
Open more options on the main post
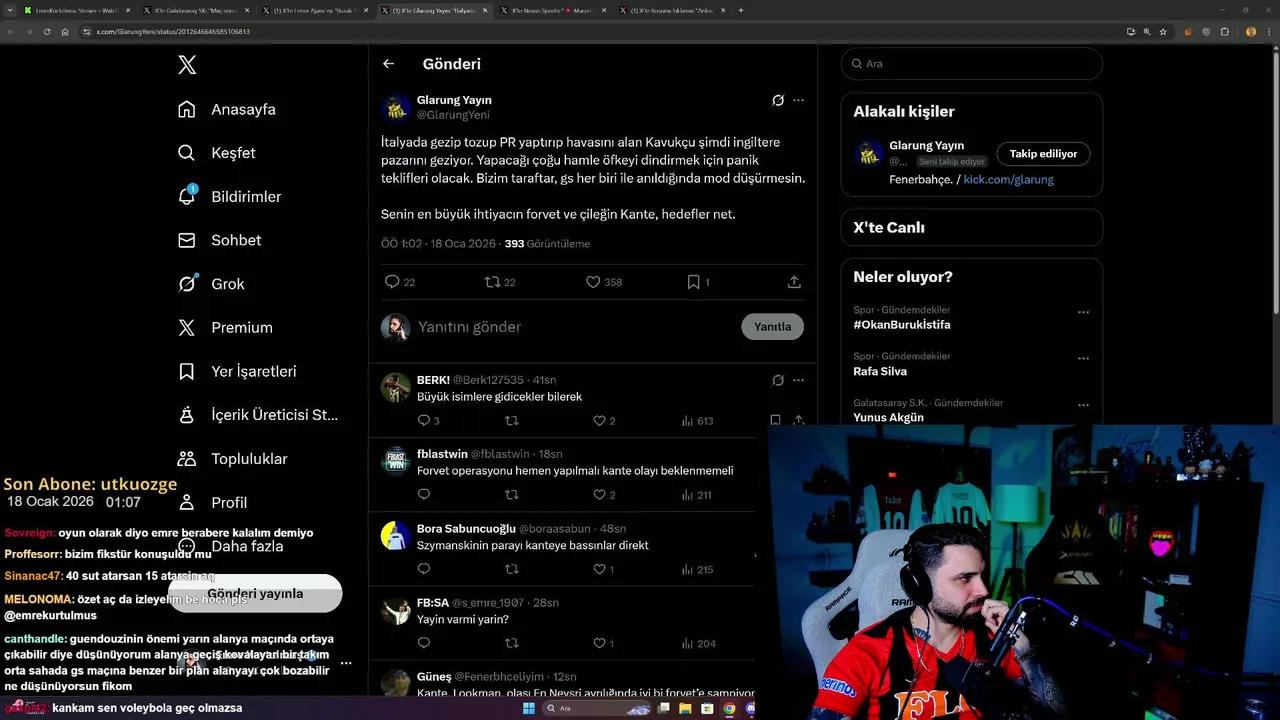(798, 100)
